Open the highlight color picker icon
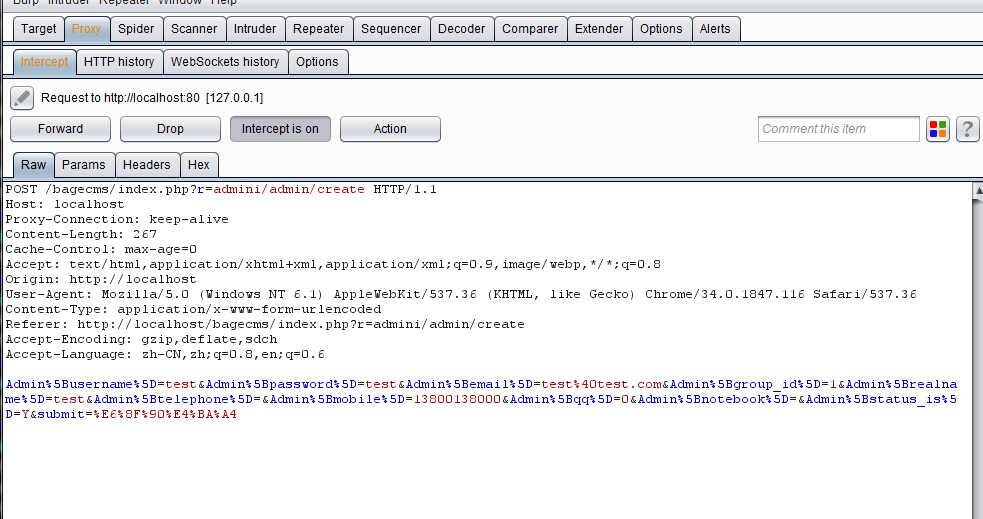 [938, 129]
